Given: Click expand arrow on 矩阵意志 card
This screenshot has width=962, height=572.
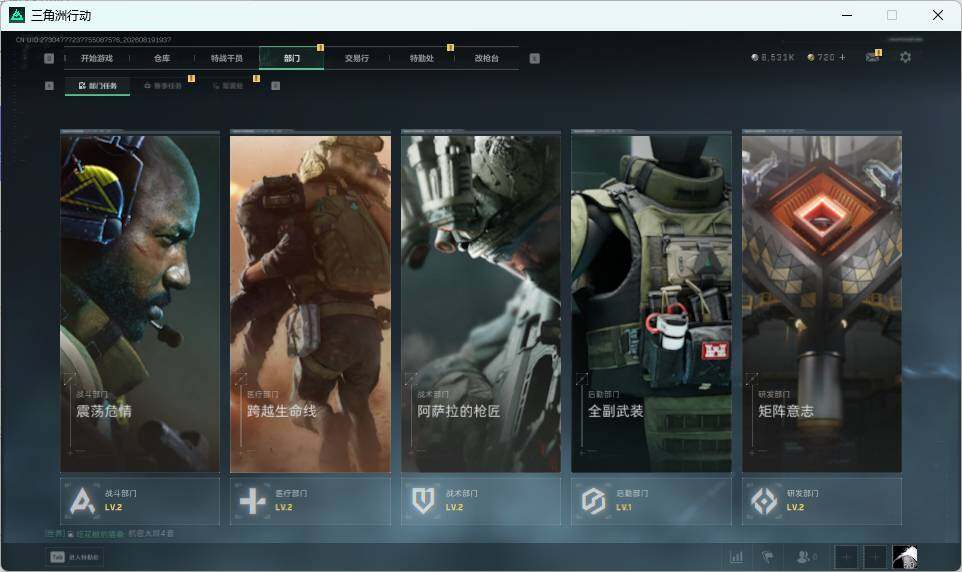Looking at the screenshot, I should 752,378.
